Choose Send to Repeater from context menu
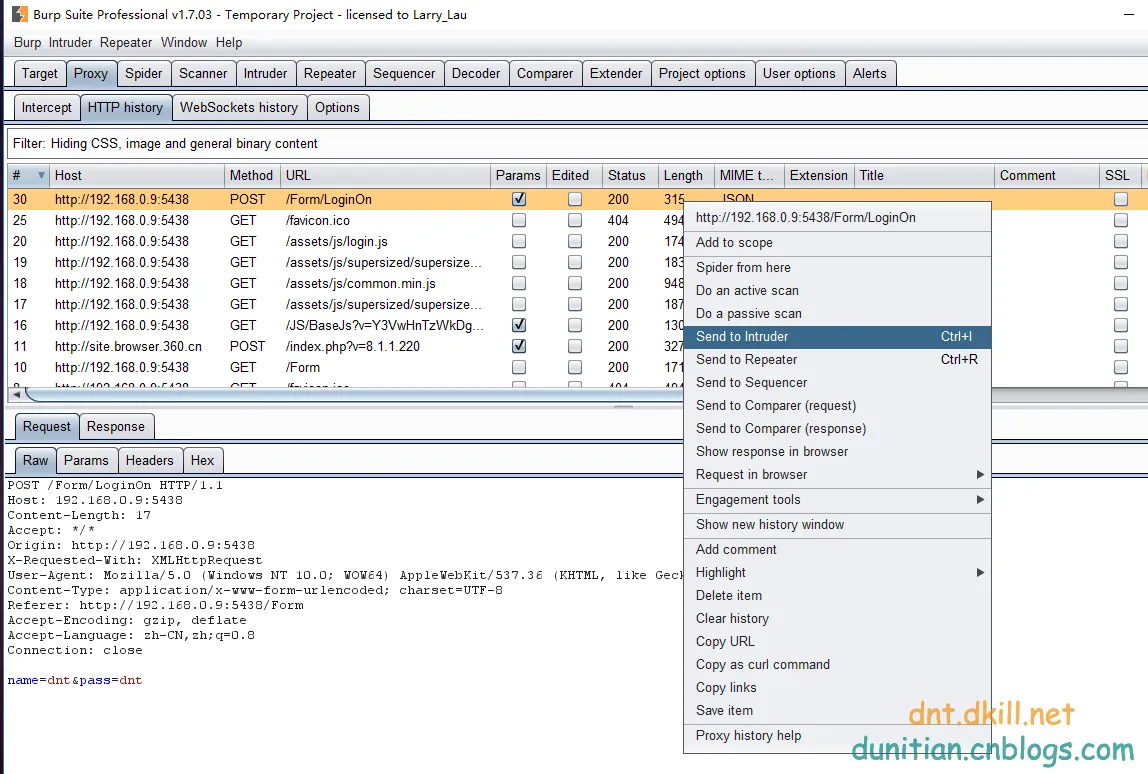The image size is (1148, 774). [x=746, y=360]
